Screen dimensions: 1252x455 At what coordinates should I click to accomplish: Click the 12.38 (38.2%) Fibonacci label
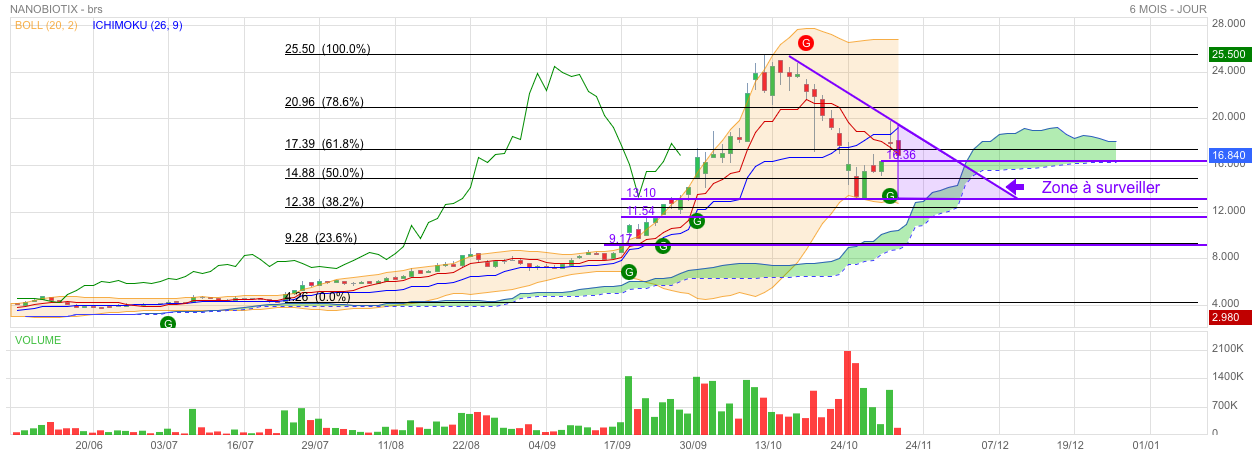coord(324,201)
